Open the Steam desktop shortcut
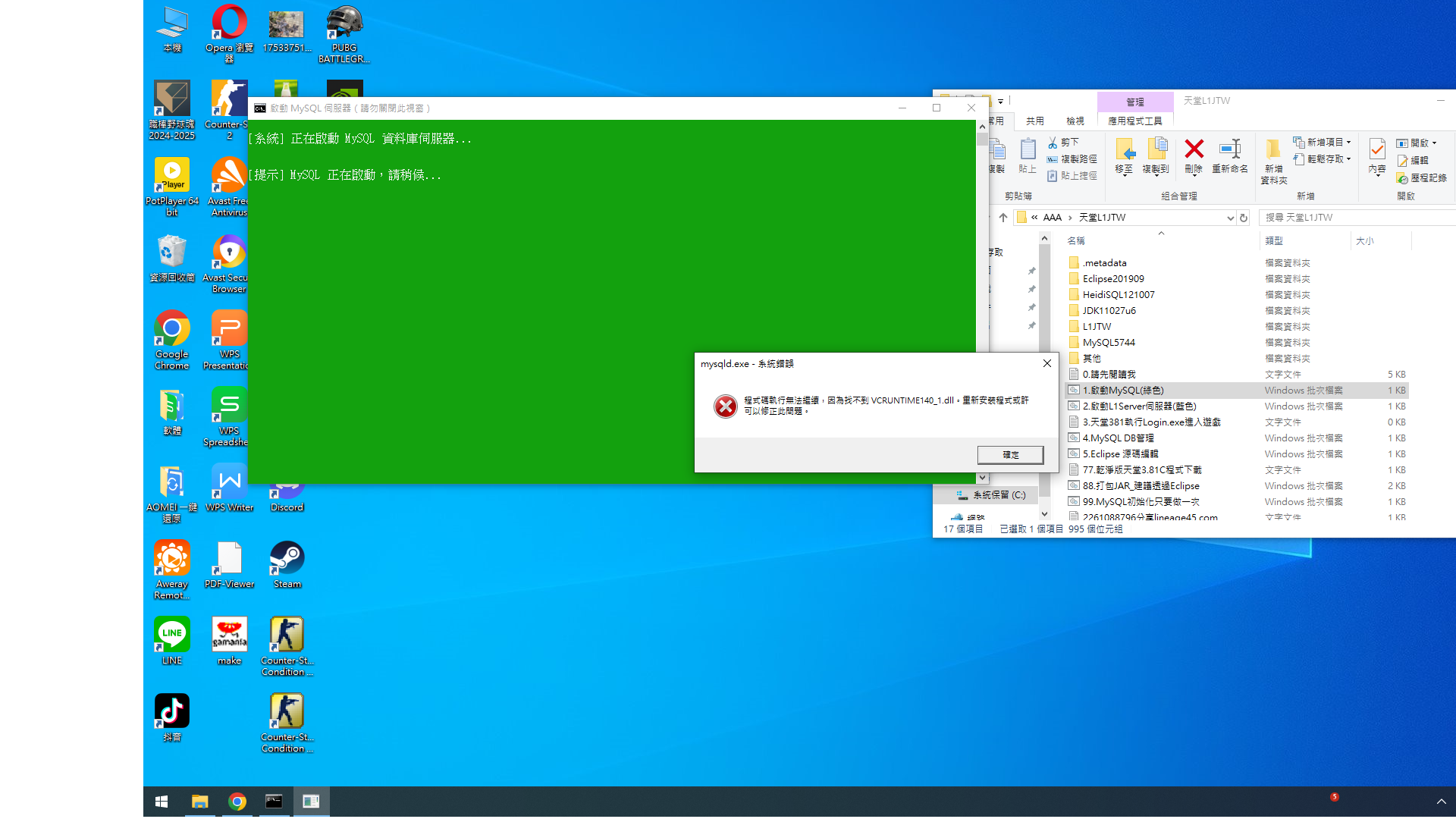Viewport: 1456px width, 819px height. pyautogui.click(x=287, y=565)
